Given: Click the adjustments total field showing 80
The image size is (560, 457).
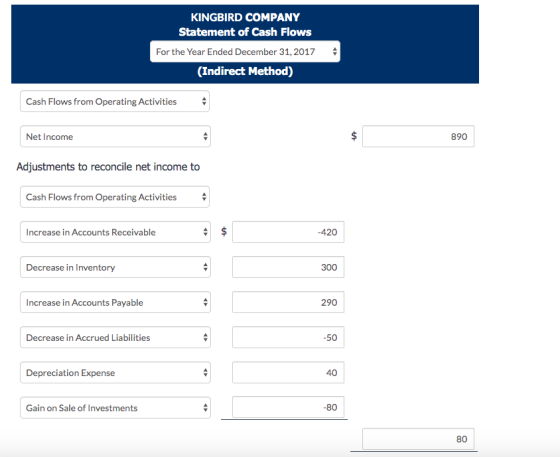Looking at the screenshot, I should tap(418, 439).
